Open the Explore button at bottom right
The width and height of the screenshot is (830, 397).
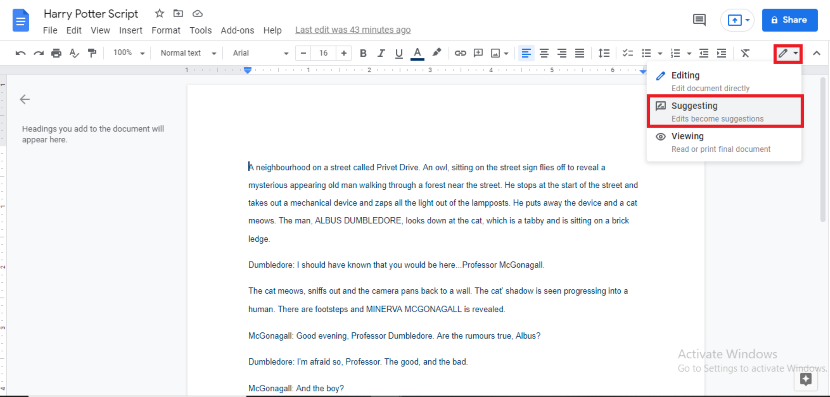pos(806,379)
